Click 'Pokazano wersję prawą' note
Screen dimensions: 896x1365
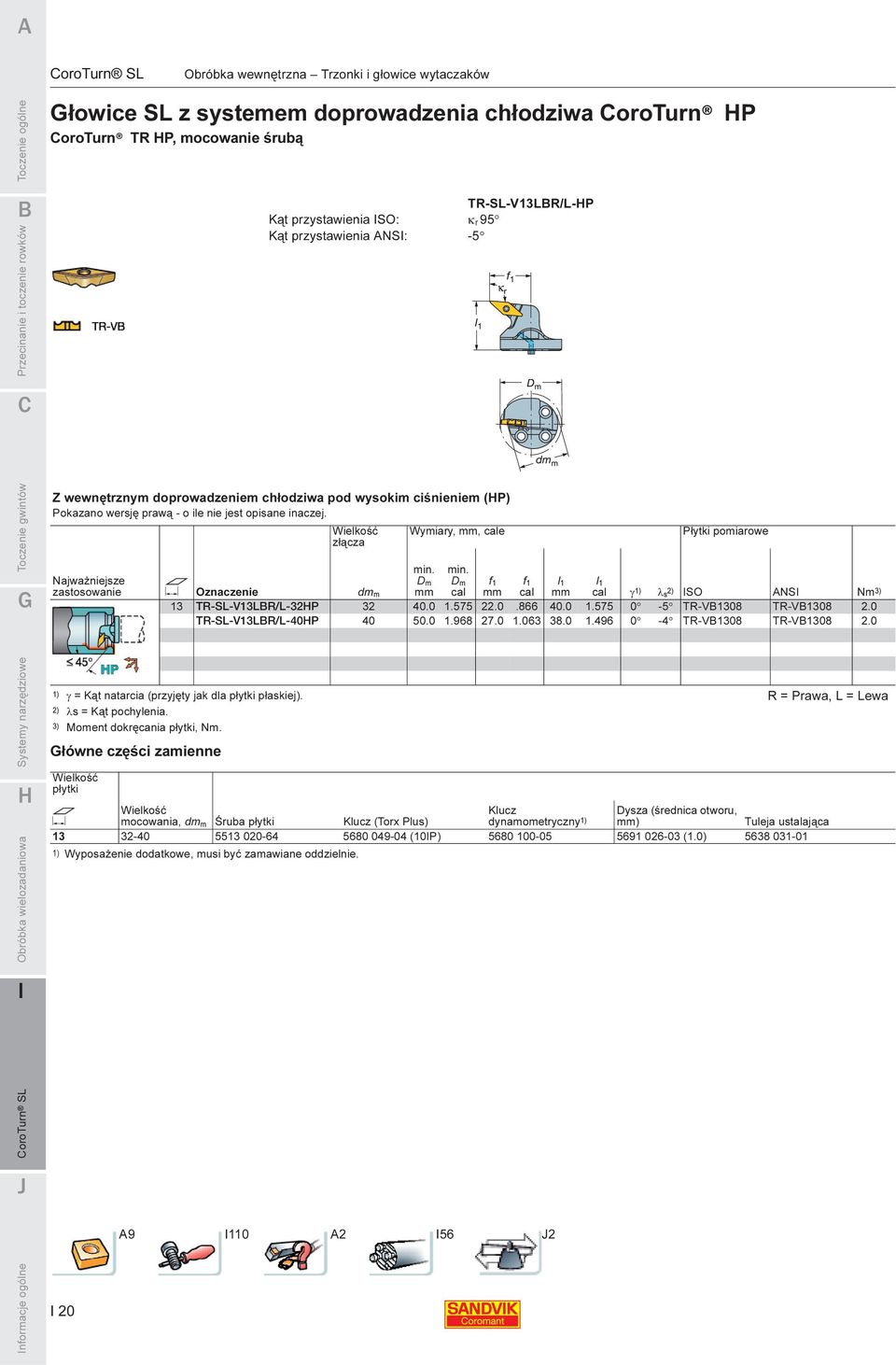pyautogui.click(x=189, y=514)
